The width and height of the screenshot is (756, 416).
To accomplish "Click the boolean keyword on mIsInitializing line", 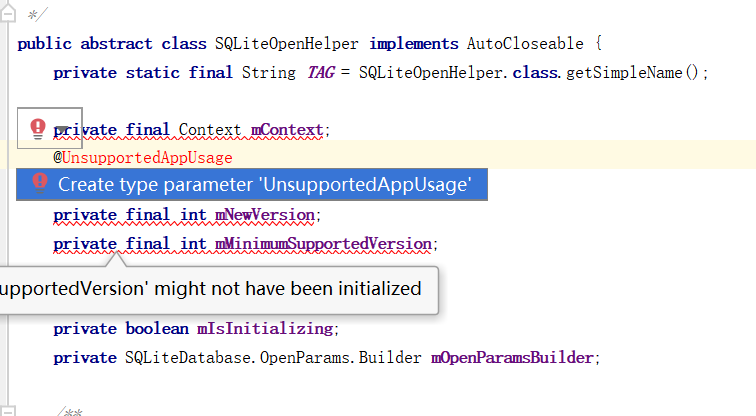I will 157,329.
